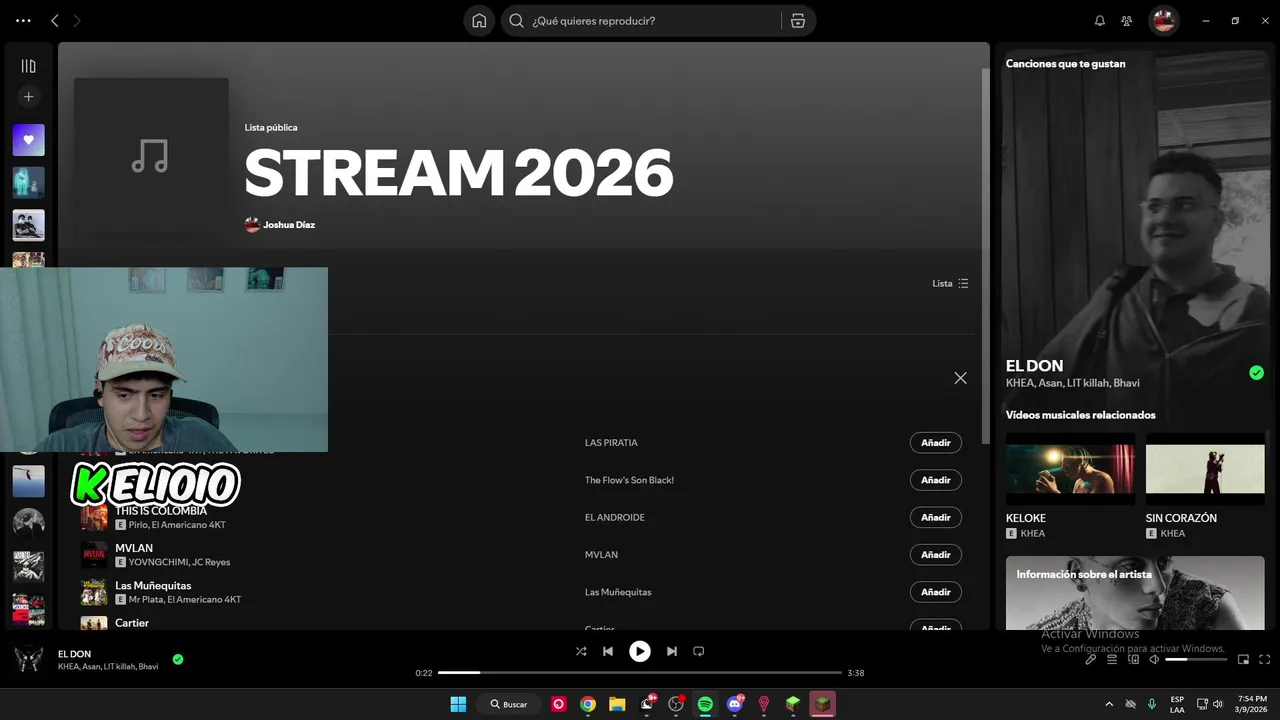1280x720 pixels.
Task: Open Friend Activity icon
Action: (x=1127, y=21)
